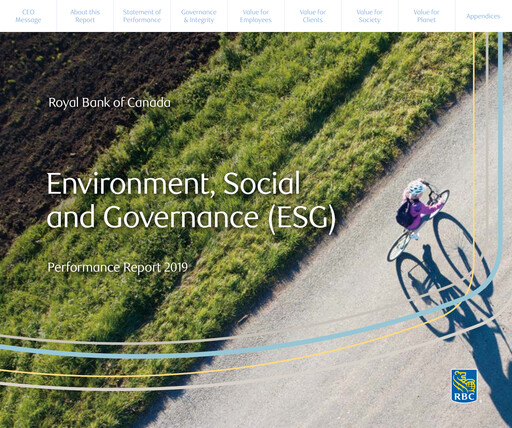The image size is (512, 428).
Task: Click the Royal Bank of Canada text
Action: [109, 103]
